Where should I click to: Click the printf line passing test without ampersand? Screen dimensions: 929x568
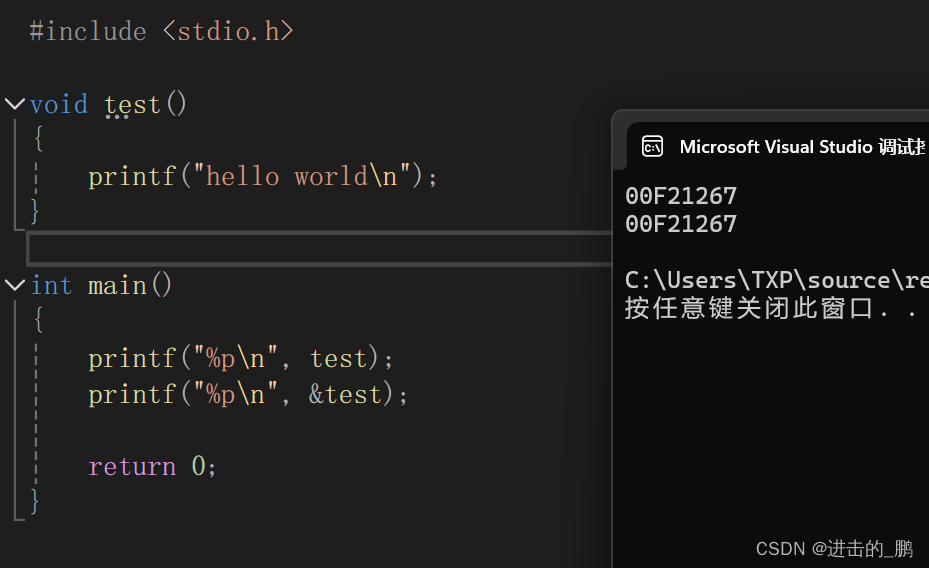(x=241, y=359)
